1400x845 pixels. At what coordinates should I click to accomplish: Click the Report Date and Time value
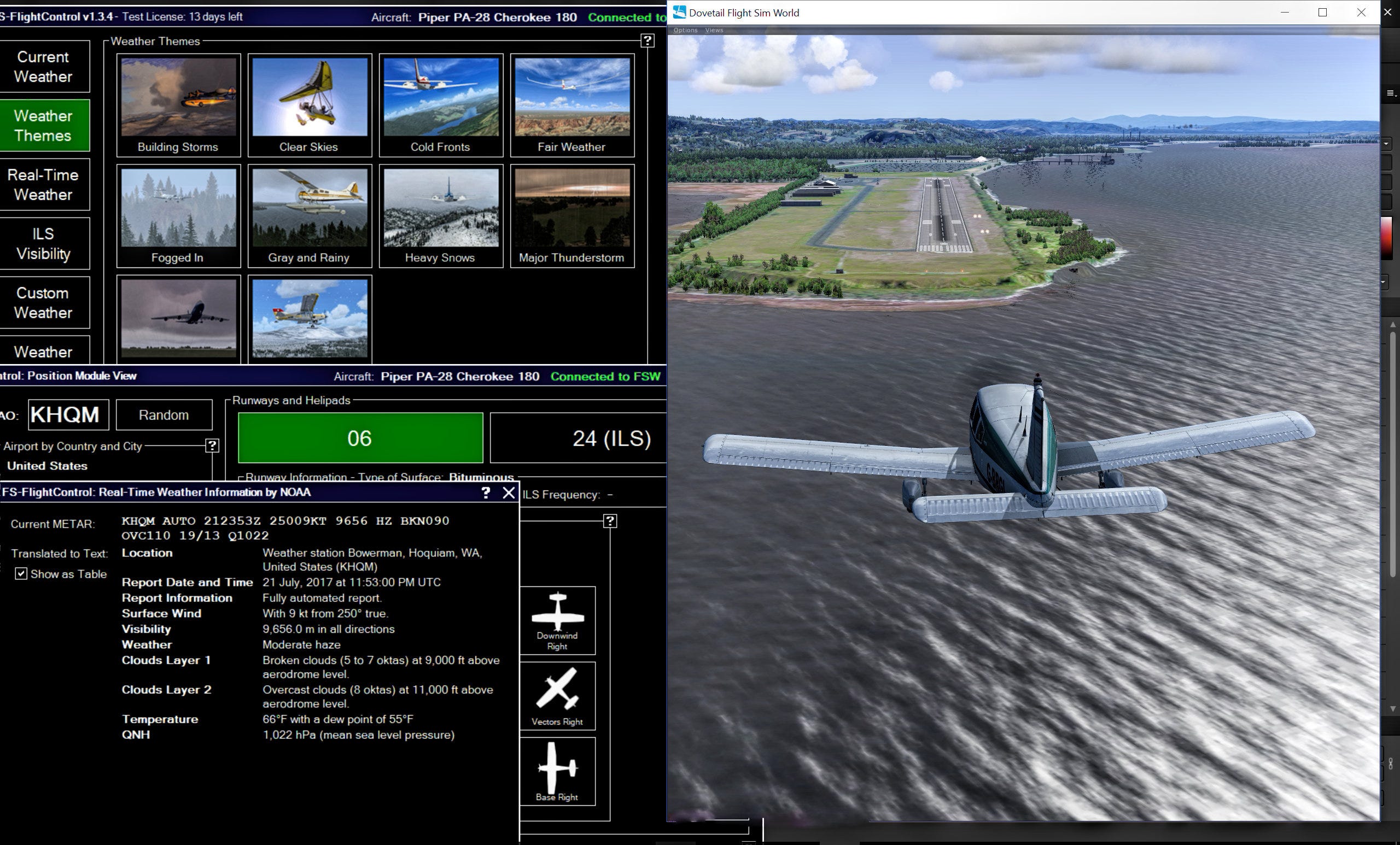tap(351, 582)
